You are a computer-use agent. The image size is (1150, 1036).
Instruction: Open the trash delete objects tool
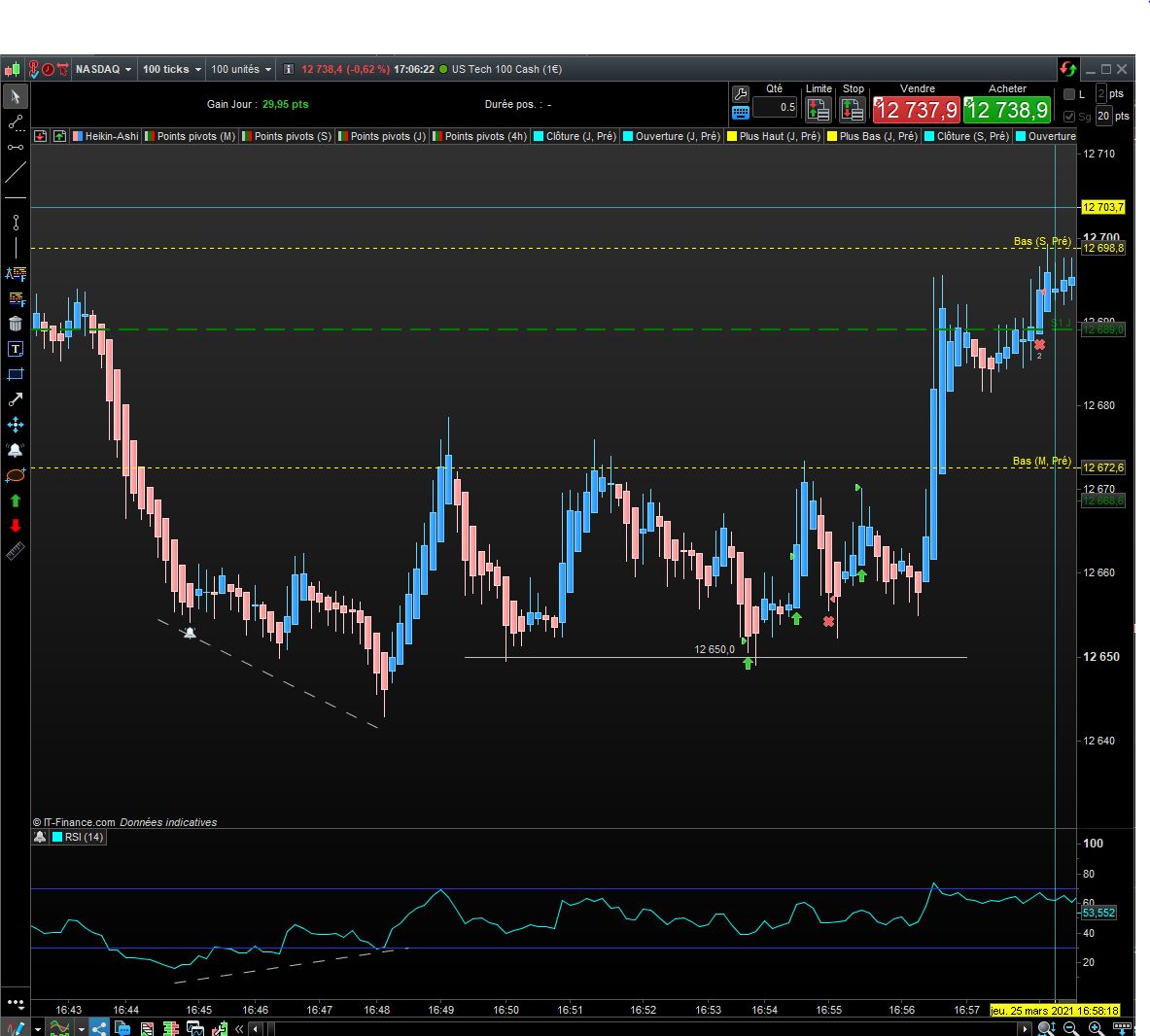tap(16, 324)
